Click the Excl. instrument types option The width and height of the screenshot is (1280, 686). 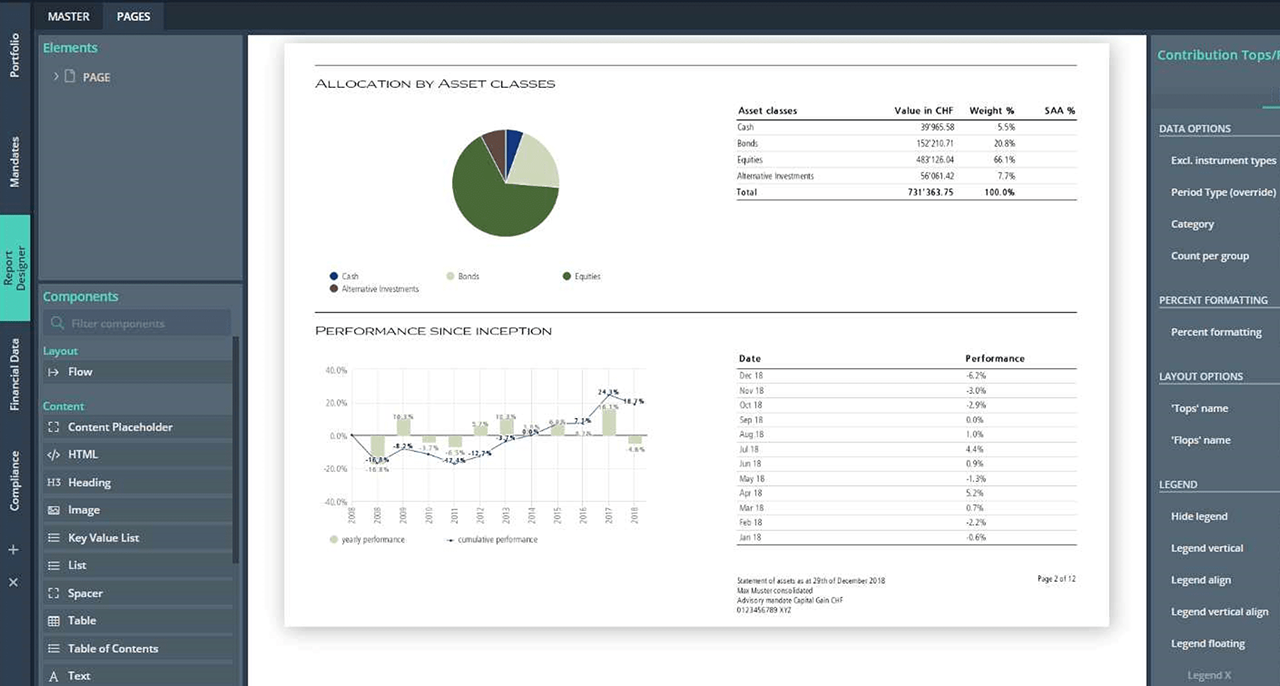1223,161
